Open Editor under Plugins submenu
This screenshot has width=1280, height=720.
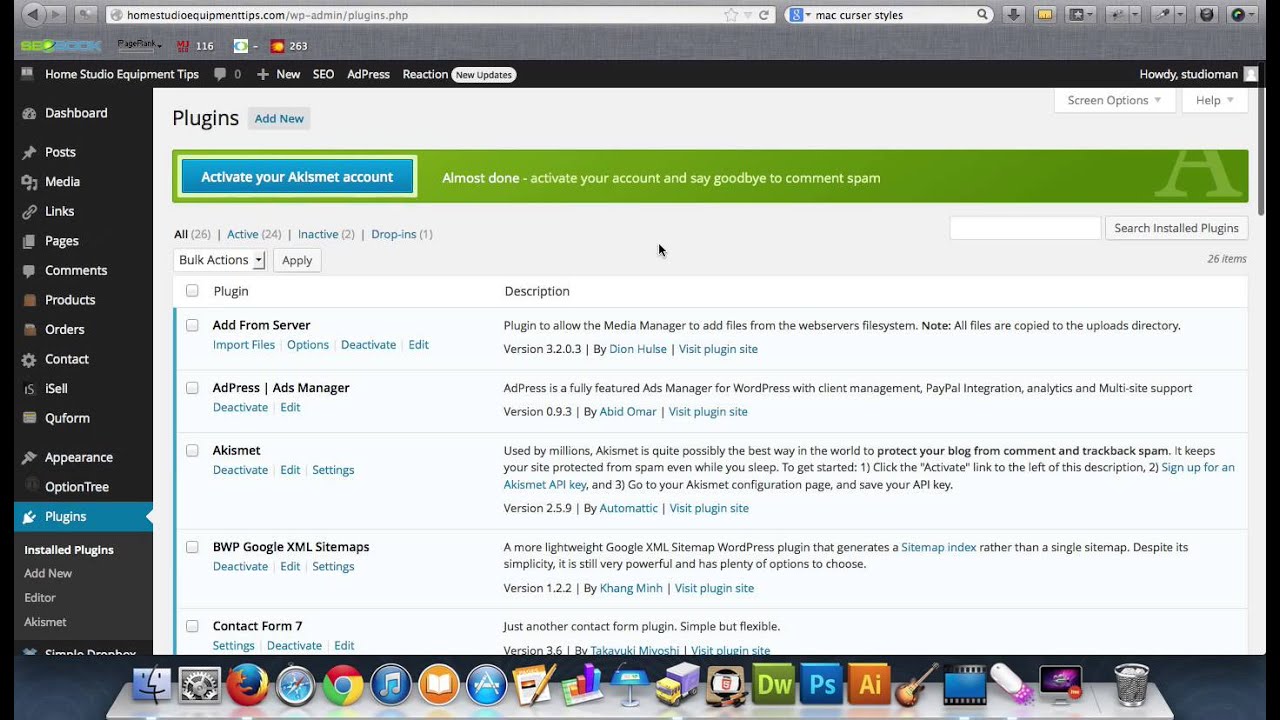click(40, 598)
